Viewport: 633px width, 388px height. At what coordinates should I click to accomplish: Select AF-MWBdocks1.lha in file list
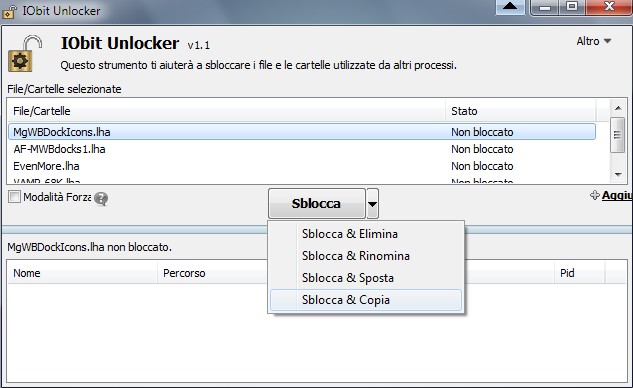[302, 149]
